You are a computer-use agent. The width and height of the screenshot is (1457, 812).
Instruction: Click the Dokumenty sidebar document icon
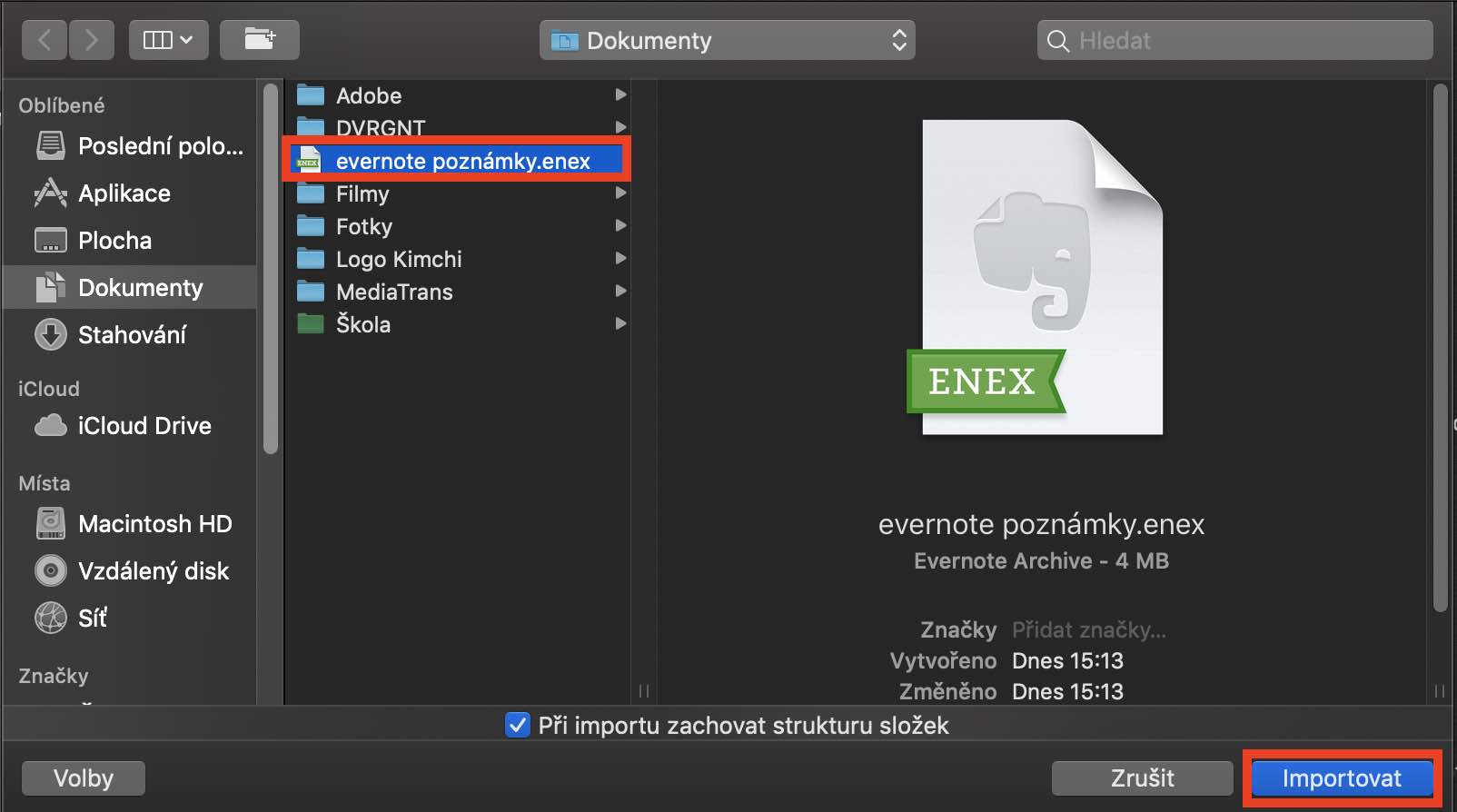pyautogui.click(x=51, y=287)
